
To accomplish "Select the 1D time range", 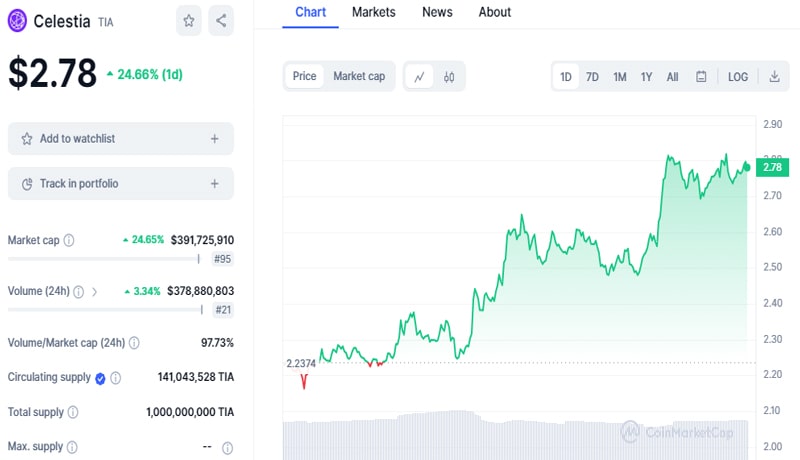I will pos(566,77).
